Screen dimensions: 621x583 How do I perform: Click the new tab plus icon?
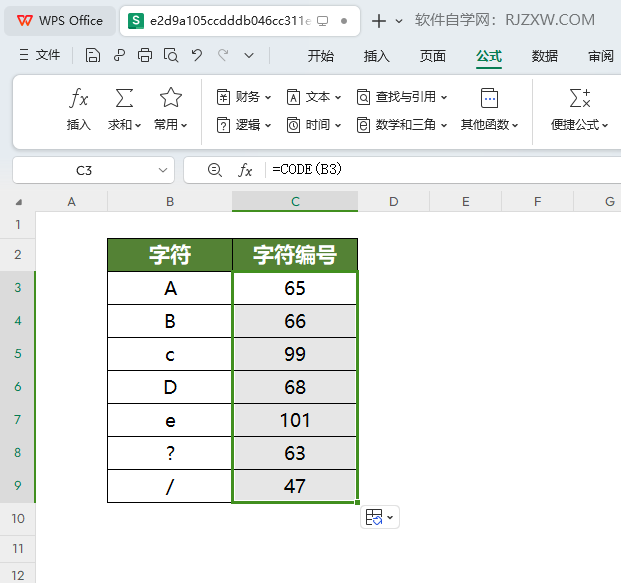(379, 21)
